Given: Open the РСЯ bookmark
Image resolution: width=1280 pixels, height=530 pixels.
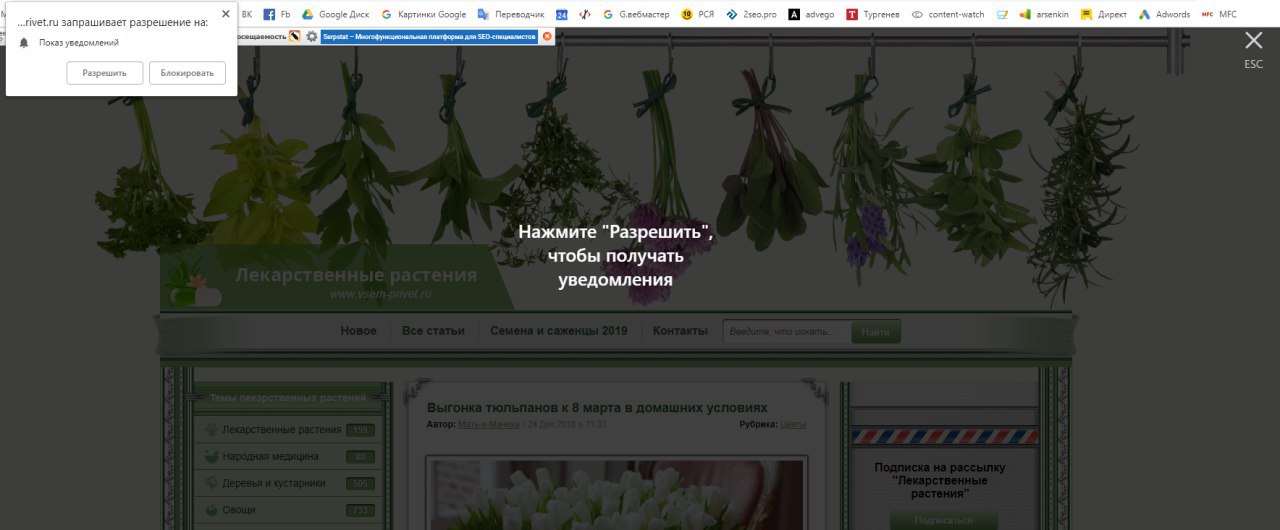Looking at the screenshot, I should (x=698, y=14).
